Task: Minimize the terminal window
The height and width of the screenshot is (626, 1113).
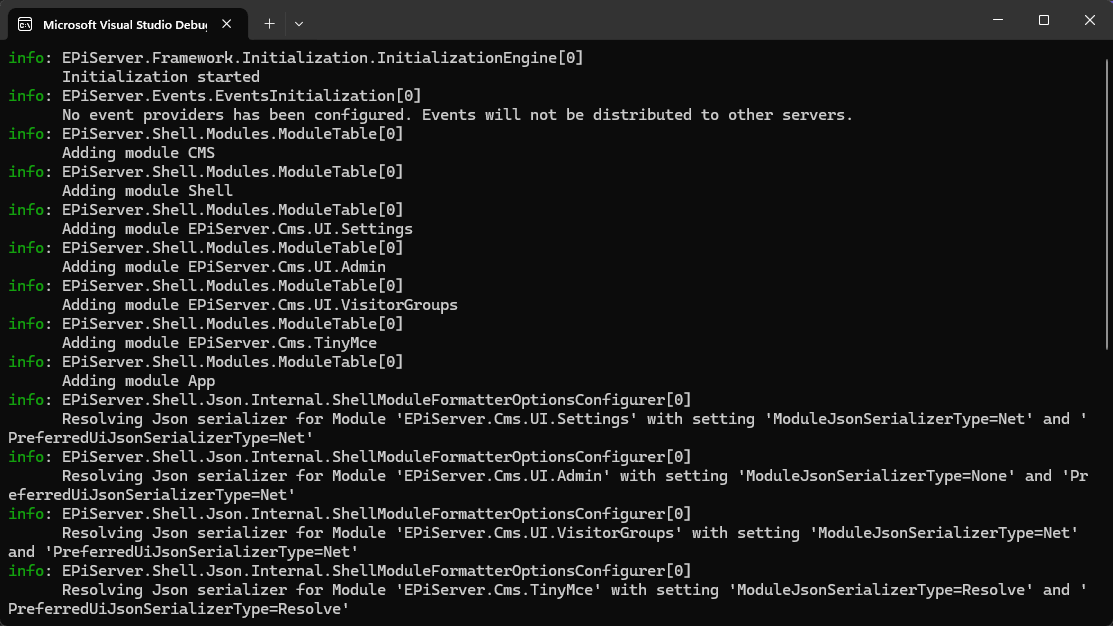Action: point(997,20)
